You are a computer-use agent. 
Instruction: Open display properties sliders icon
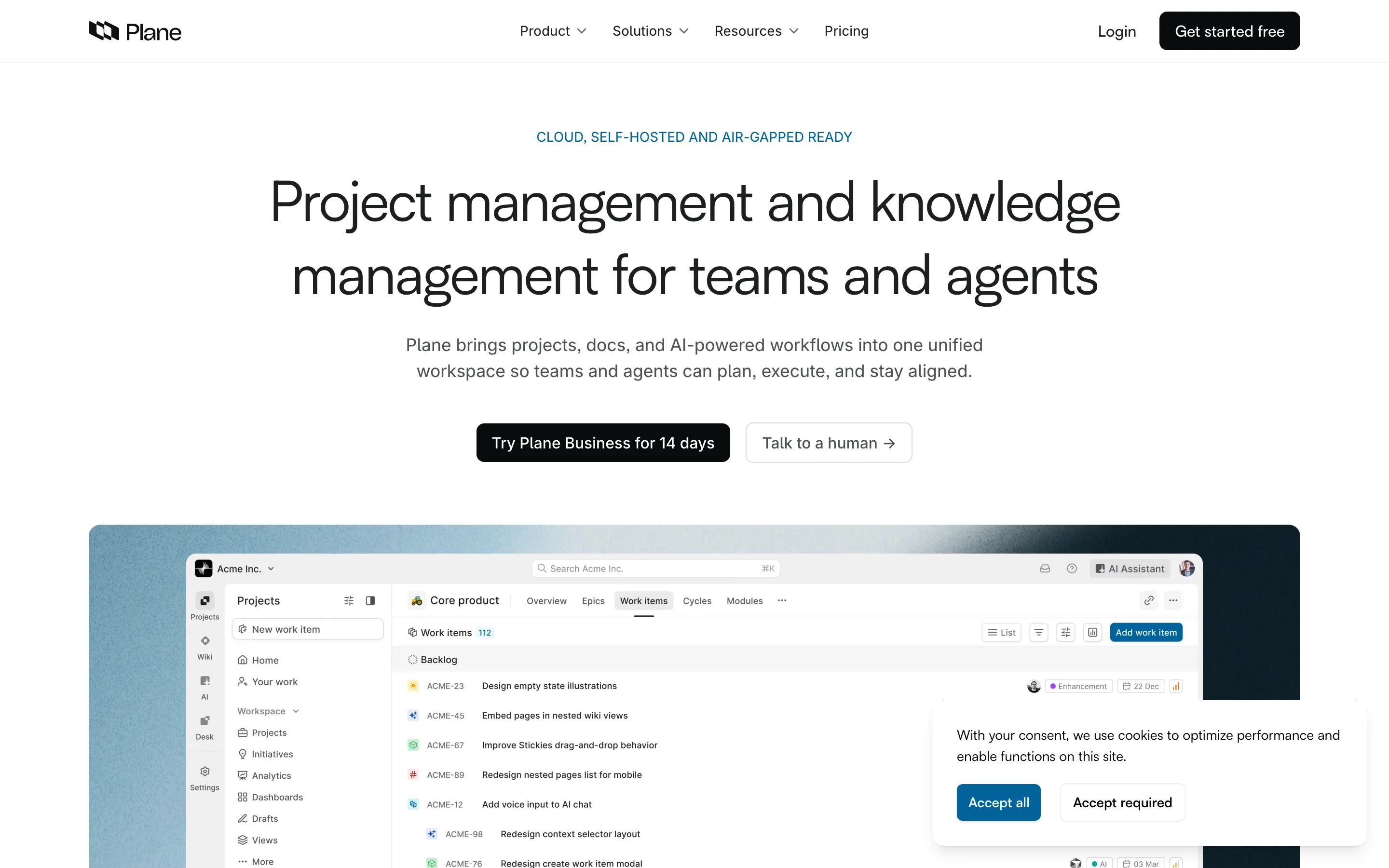tap(1065, 632)
